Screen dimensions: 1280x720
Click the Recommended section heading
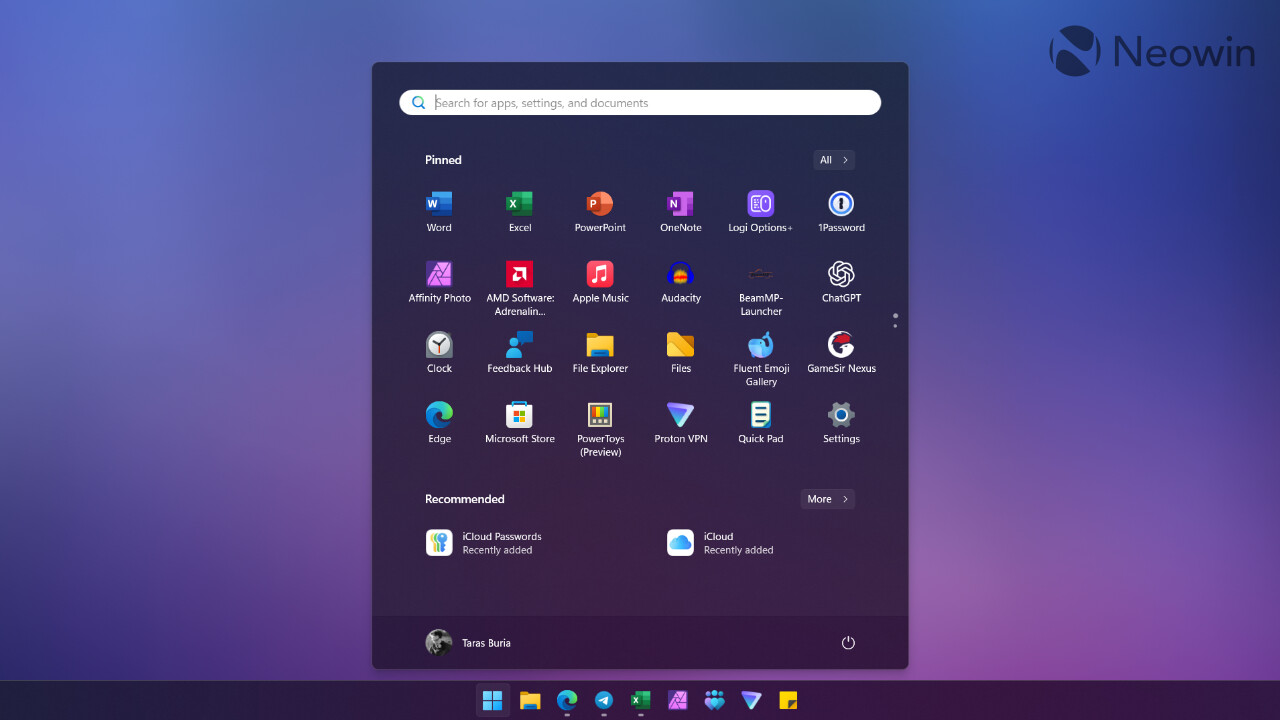(x=465, y=499)
